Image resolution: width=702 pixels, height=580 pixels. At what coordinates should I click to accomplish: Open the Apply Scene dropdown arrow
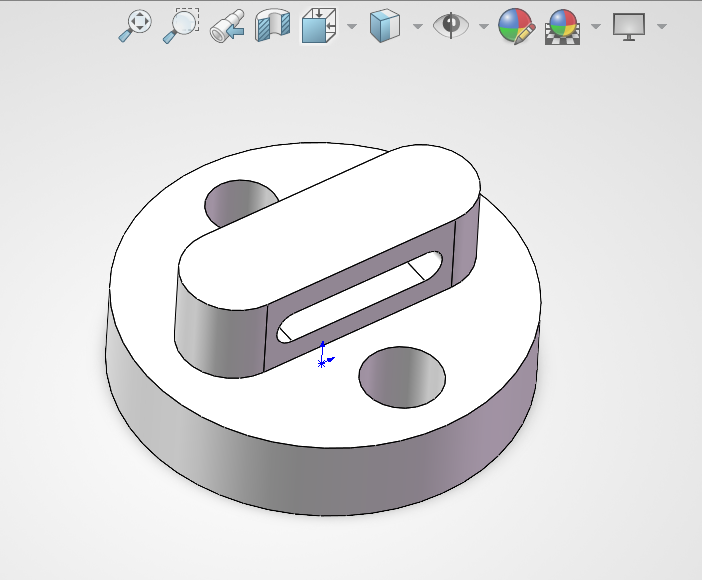point(596,26)
